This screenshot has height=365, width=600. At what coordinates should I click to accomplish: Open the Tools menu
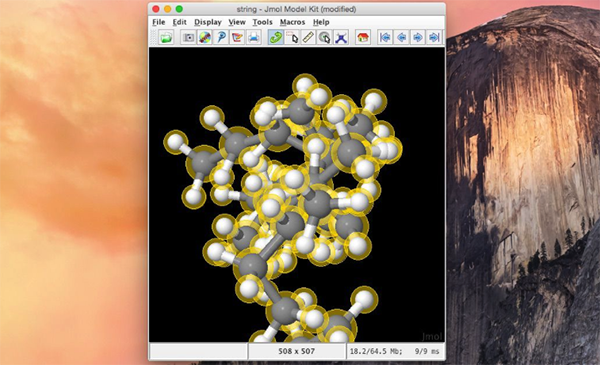[262, 22]
